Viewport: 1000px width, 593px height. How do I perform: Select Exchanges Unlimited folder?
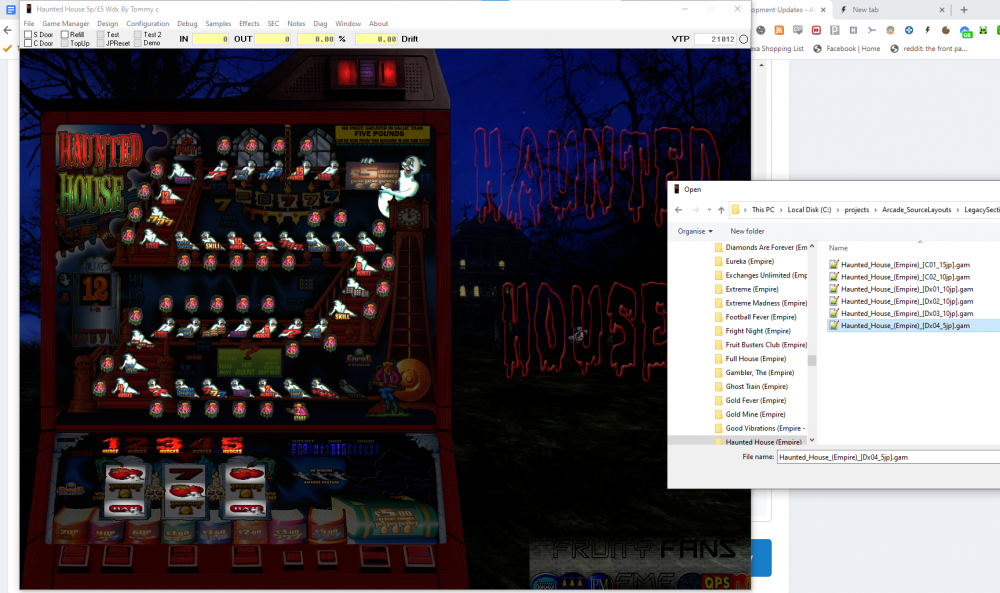coord(761,275)
